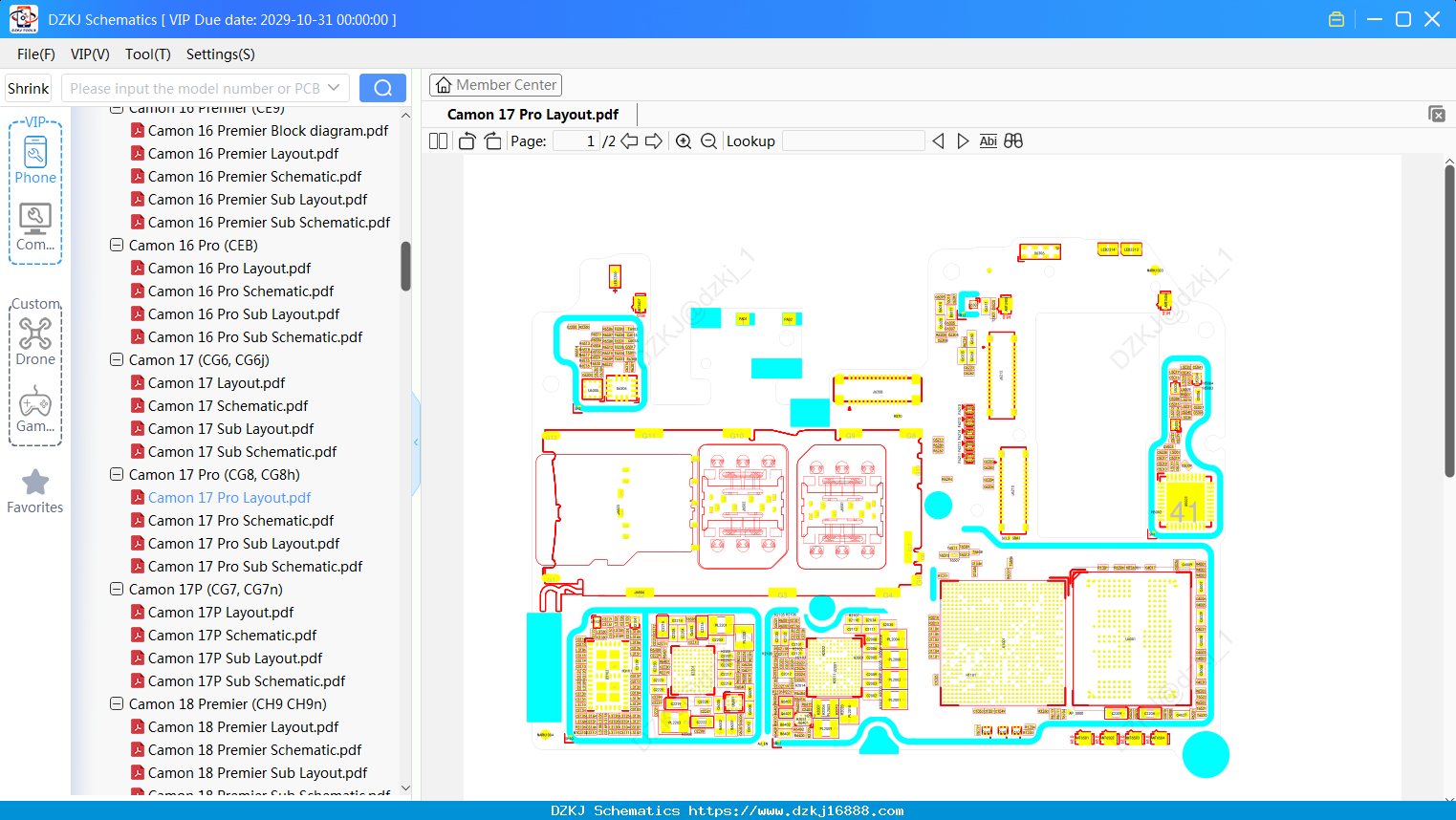
Task: Click the window icon right of tab bar
Action: pos(1437,114)
